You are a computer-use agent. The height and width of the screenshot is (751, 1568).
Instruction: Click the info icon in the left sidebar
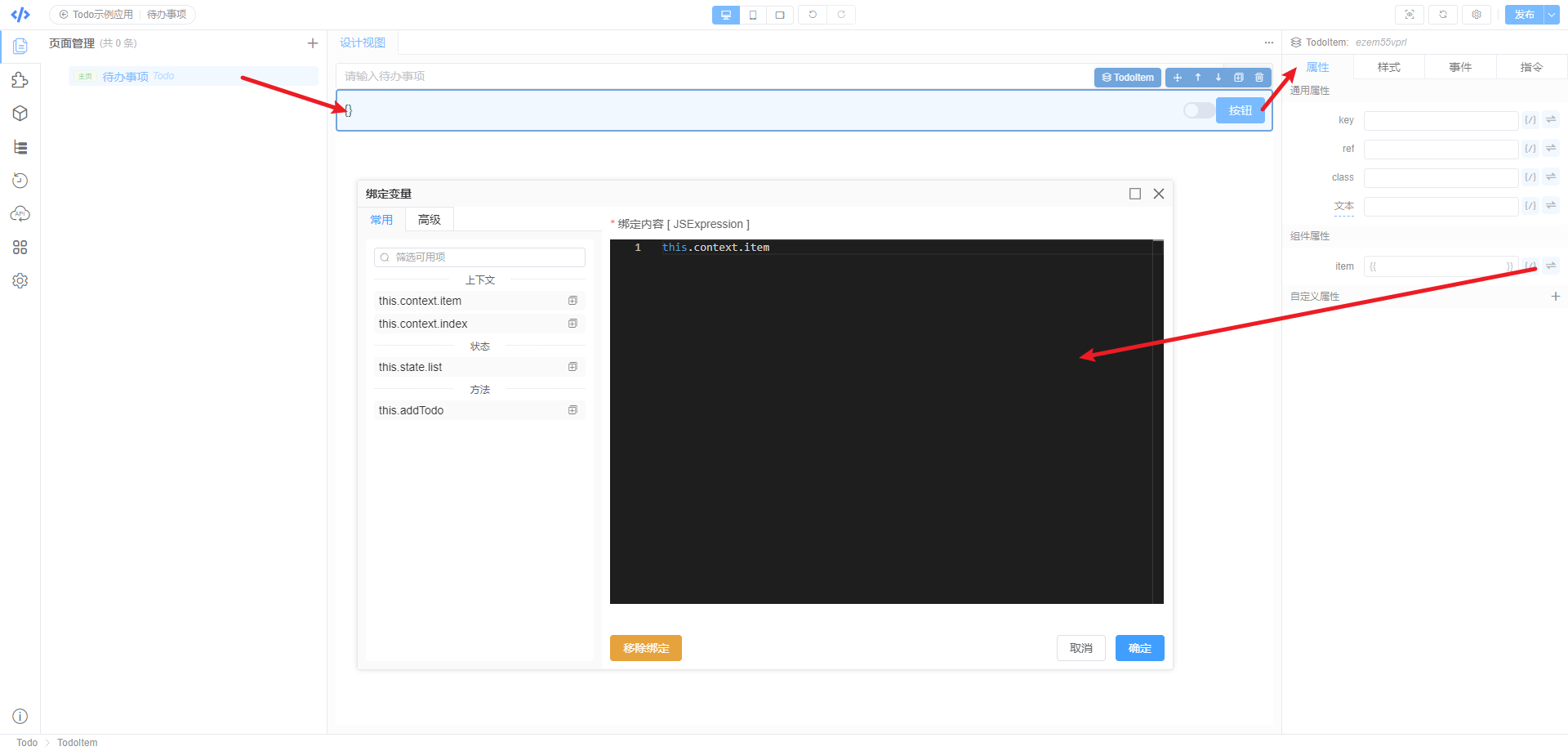click(x=20, y=717)
